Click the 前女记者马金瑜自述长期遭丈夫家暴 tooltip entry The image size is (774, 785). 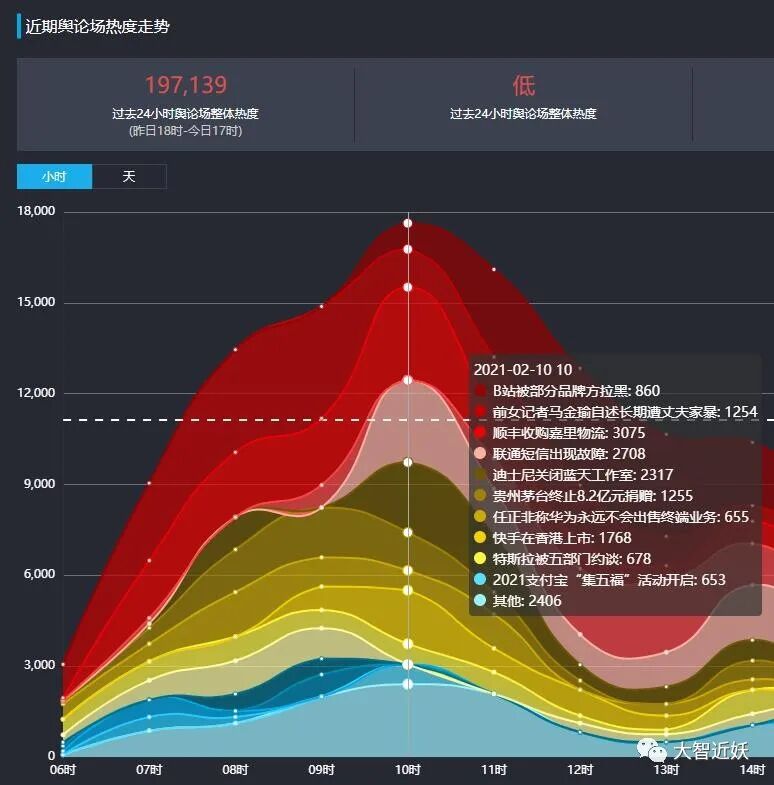coord(616,412)
